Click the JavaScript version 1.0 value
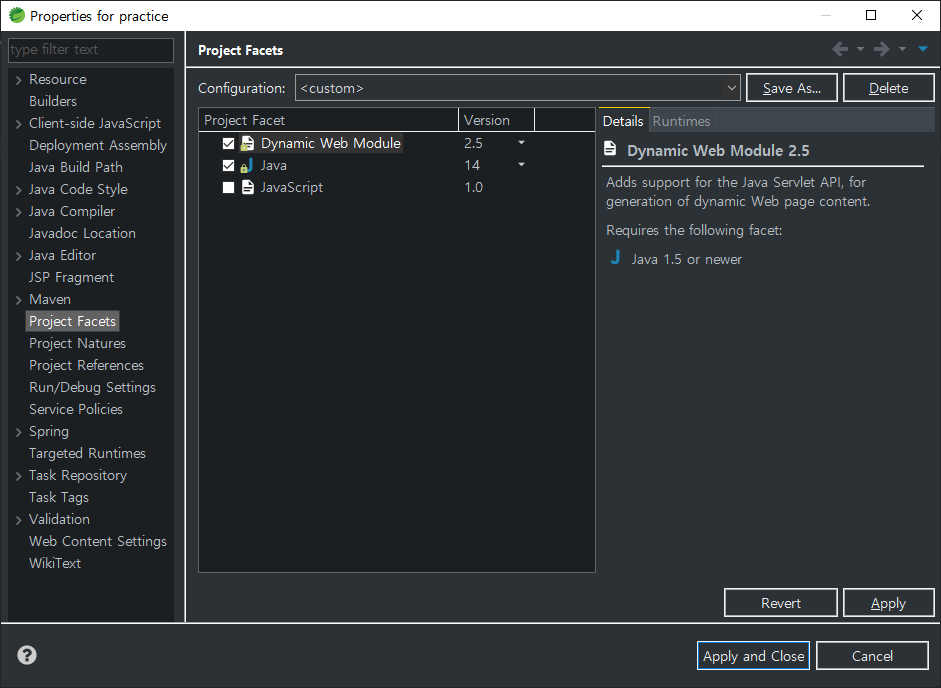The image size is (941, 688). (474, 187)
